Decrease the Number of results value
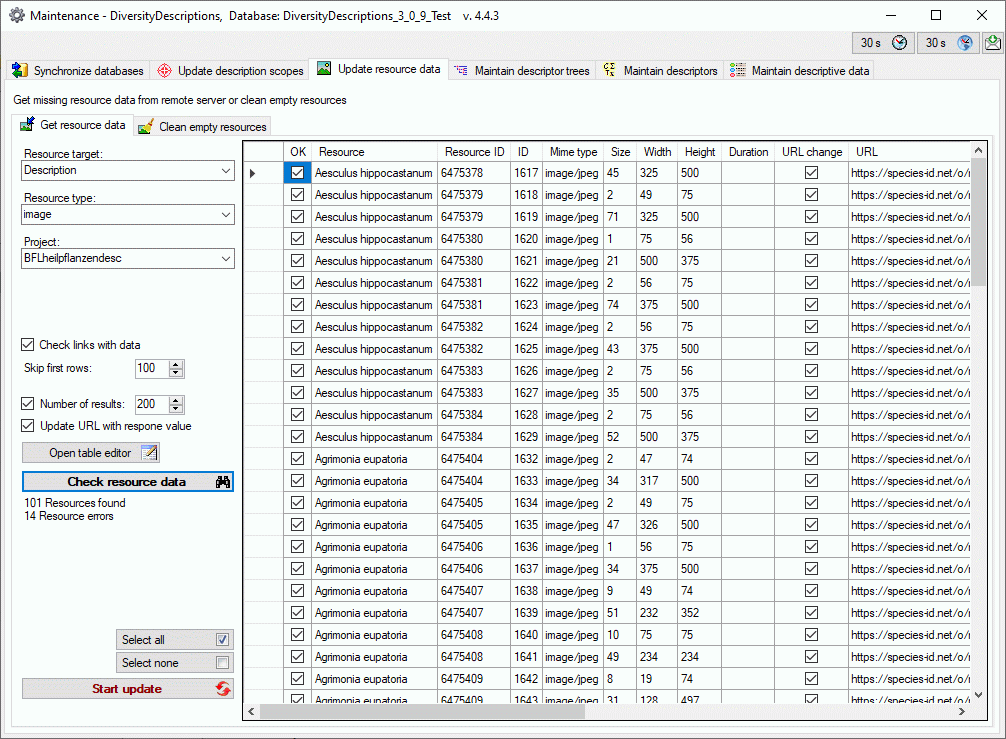1006x739 pixels. pos(176,409)
